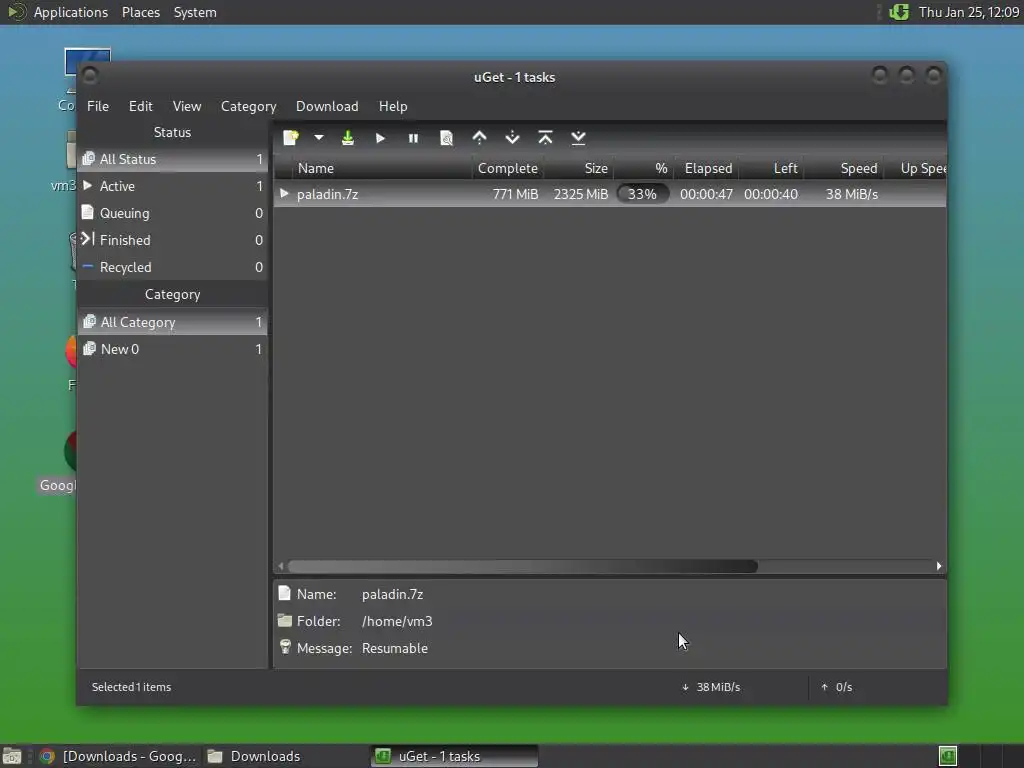
Task: Move the task down with the down arrow
Action: tap(513, 138)
